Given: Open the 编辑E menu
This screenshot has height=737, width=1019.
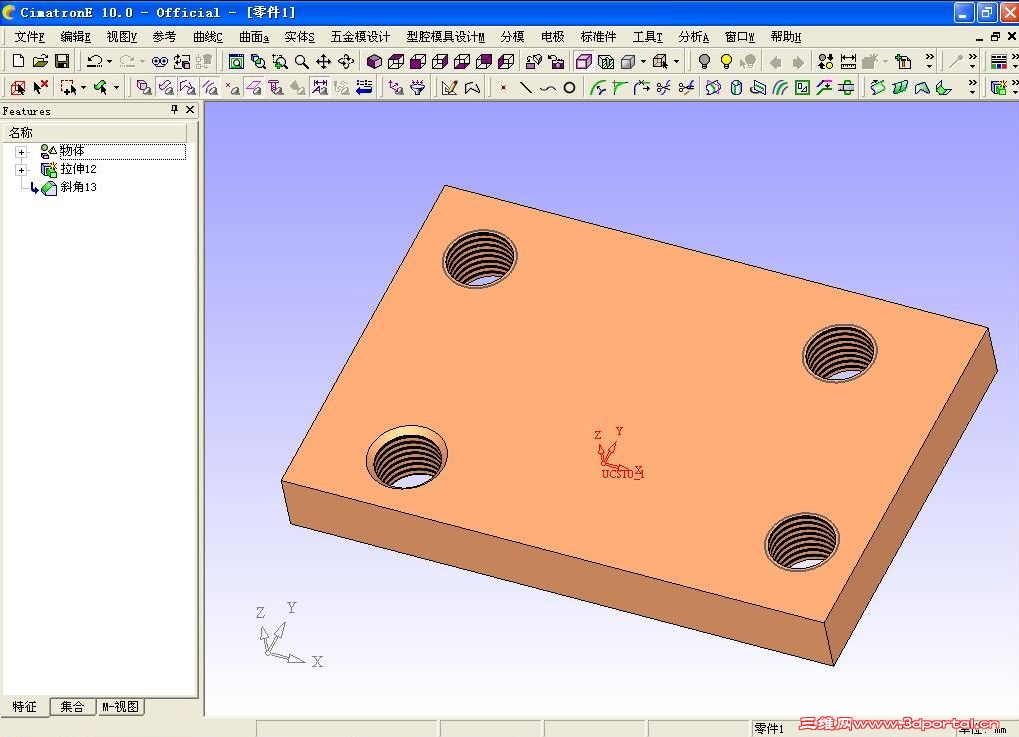Looking at the screenshot, I should click(x=75, y=37).
